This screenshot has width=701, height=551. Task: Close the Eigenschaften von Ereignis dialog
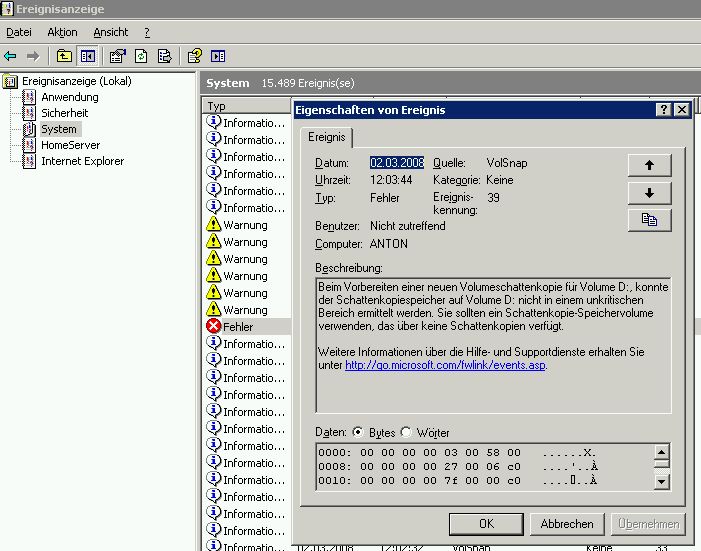coord(681,110)
